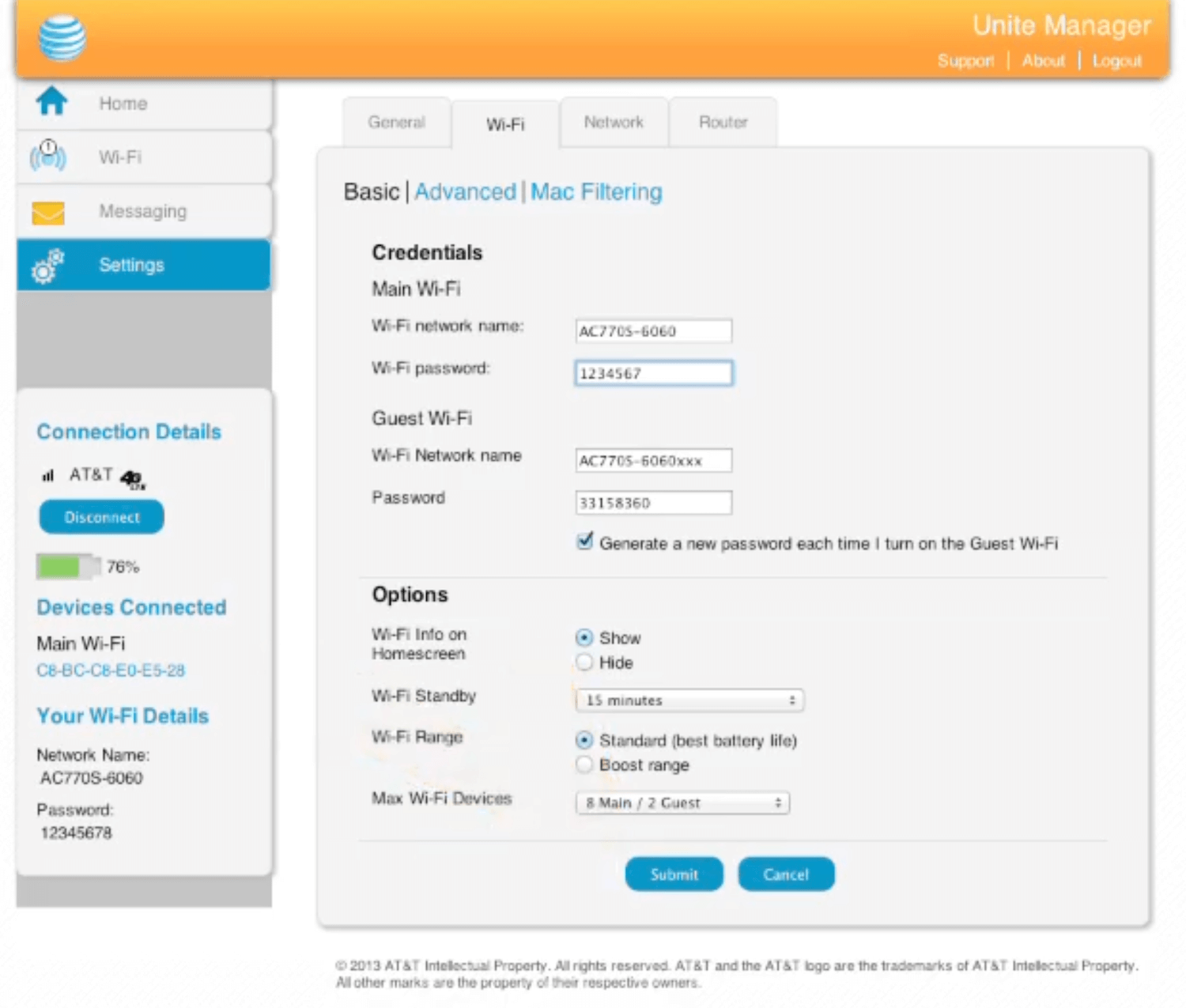1186x1008 pixels.
Task: Click the Home house icon
Action: tap(51, 101)
